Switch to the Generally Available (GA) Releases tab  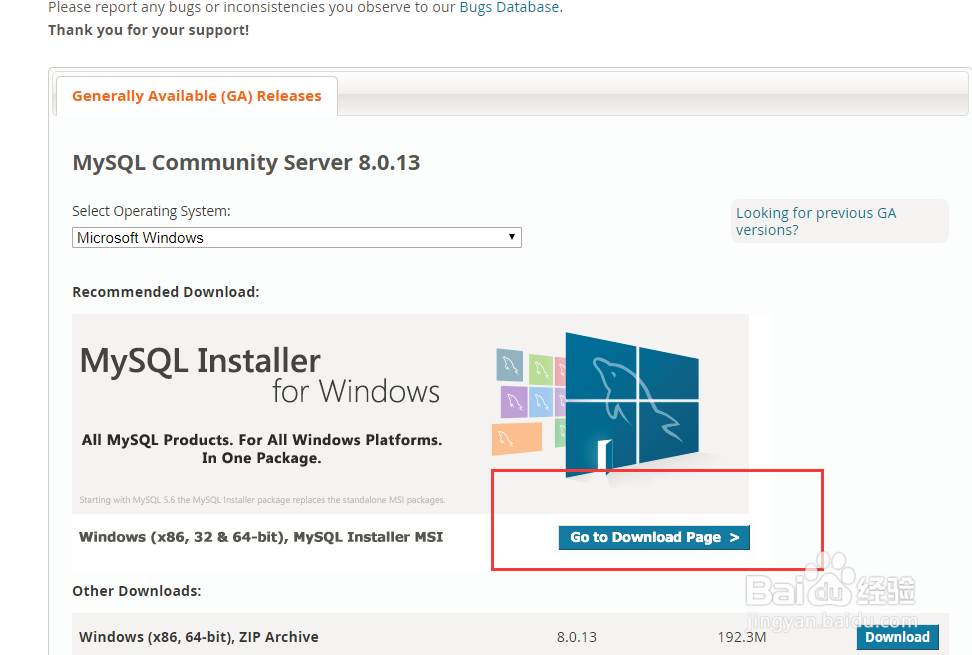pyautogui.click(x=196, y=95)
